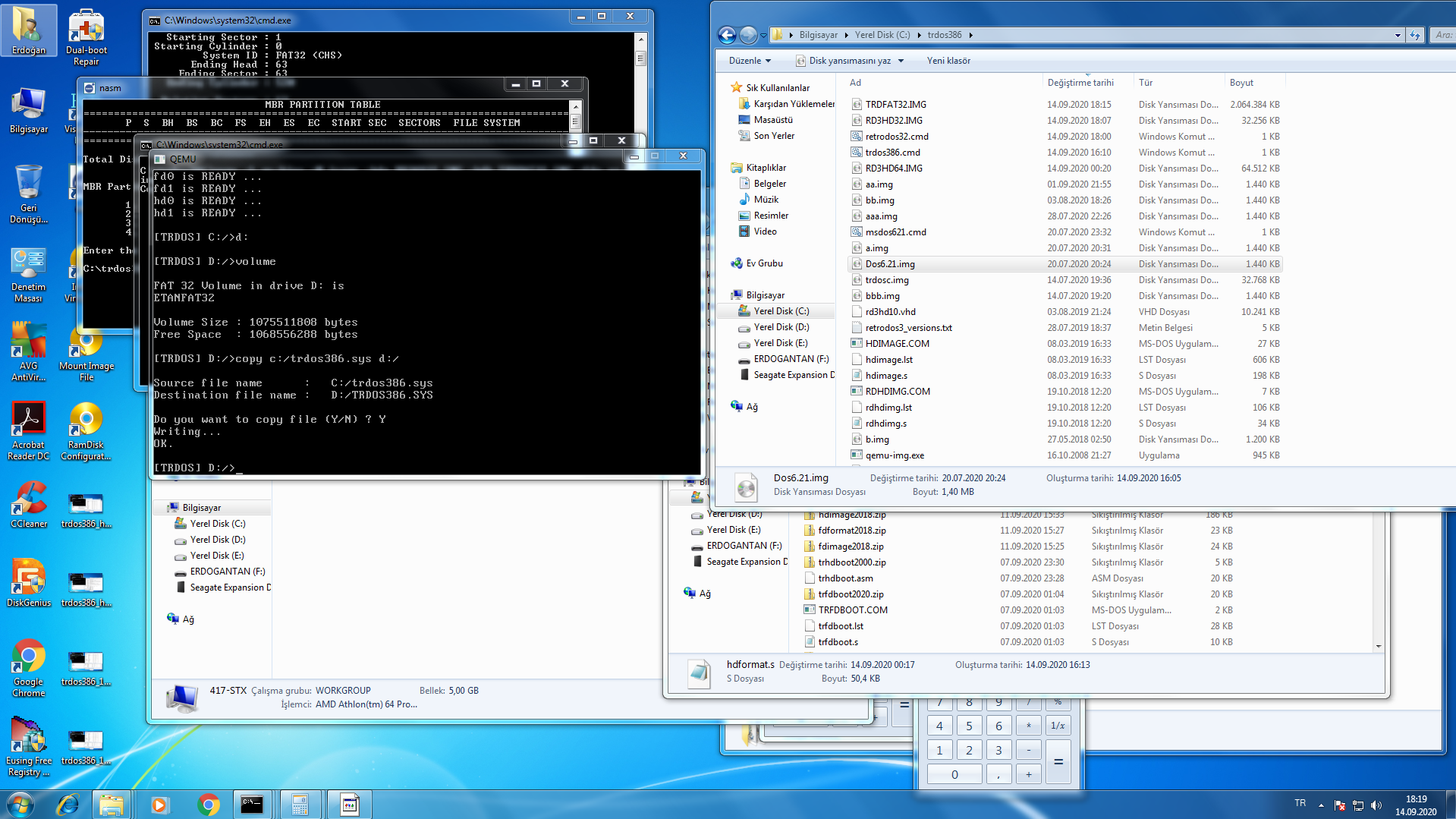
Task: Select Son Yerler in navigation pane
Action: 774,136
